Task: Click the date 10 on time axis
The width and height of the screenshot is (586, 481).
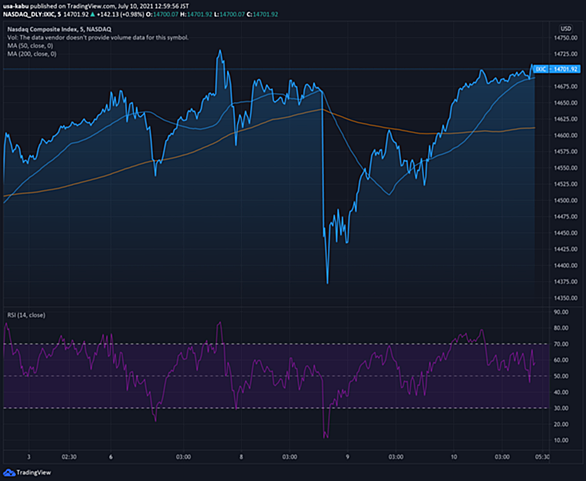Action: tap(454, 457)
